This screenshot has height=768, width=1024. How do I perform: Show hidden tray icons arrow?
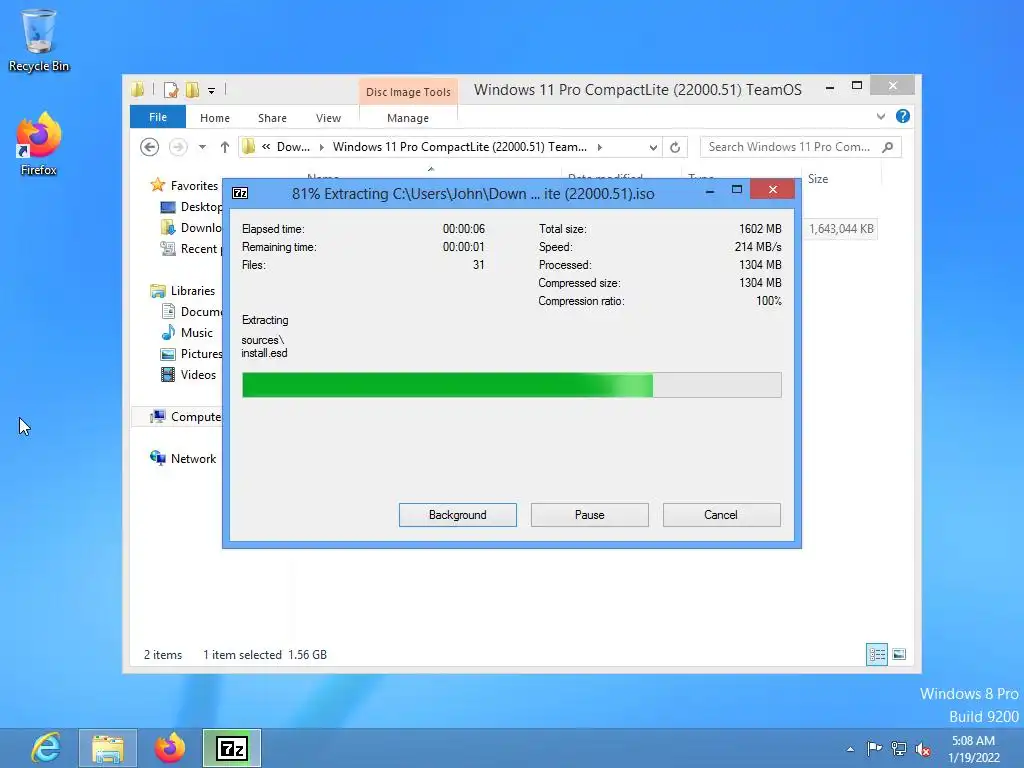click(850, 749)
